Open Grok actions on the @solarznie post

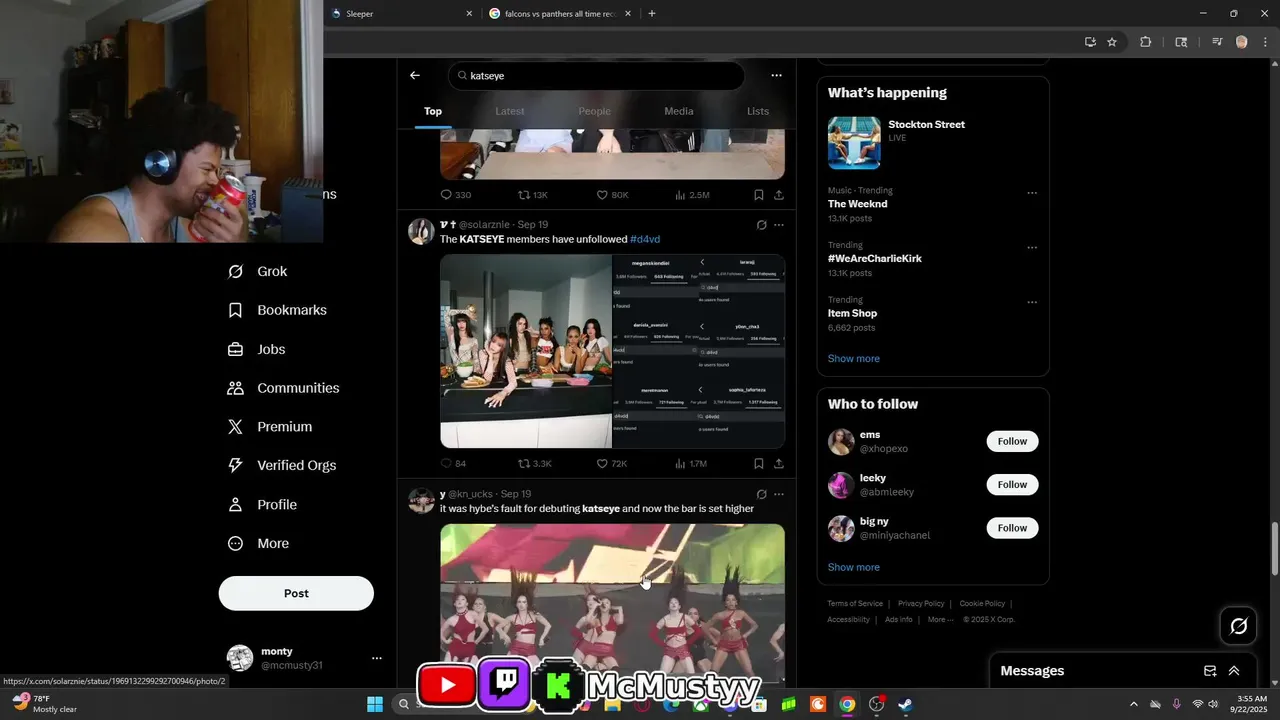(x=761, y=225)
